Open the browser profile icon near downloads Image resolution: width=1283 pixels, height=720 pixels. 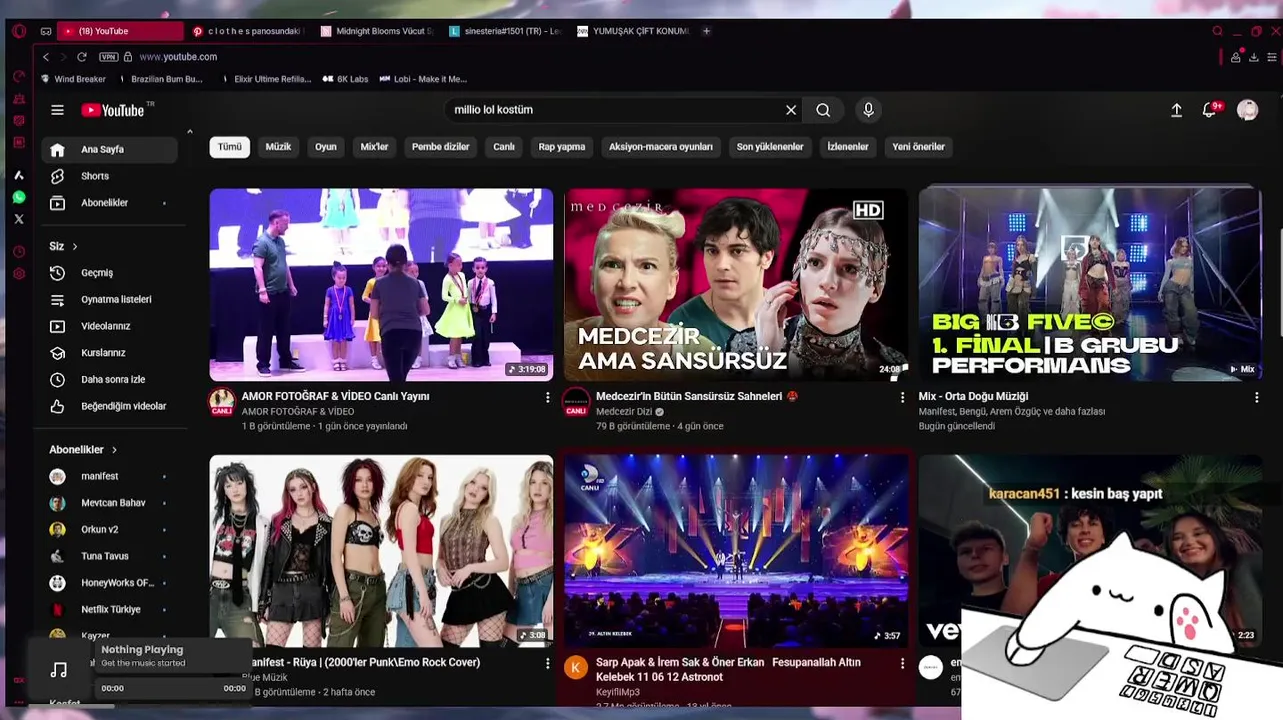1236,57
